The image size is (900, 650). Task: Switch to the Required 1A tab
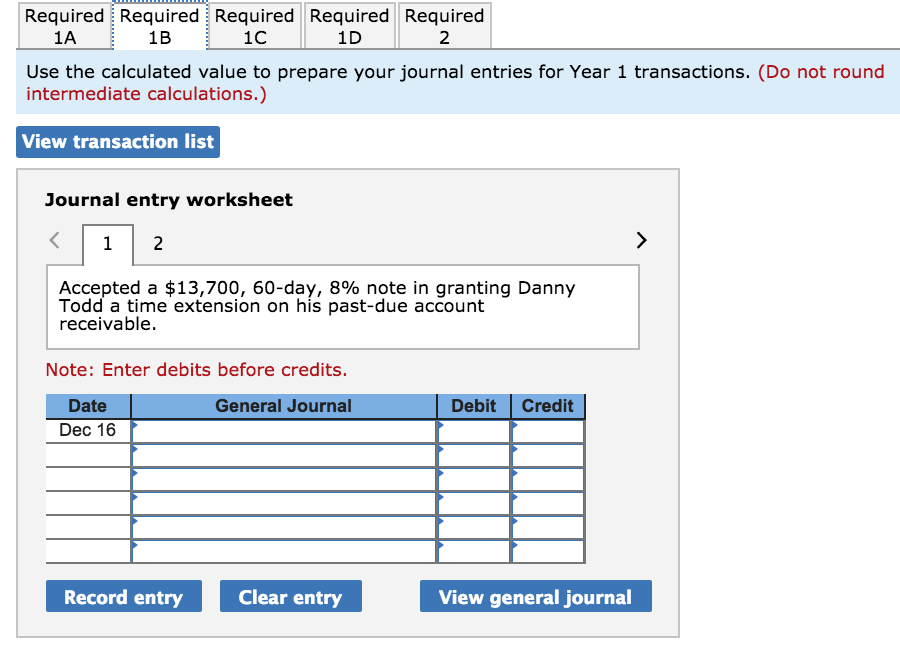click(x=65, y=25)
